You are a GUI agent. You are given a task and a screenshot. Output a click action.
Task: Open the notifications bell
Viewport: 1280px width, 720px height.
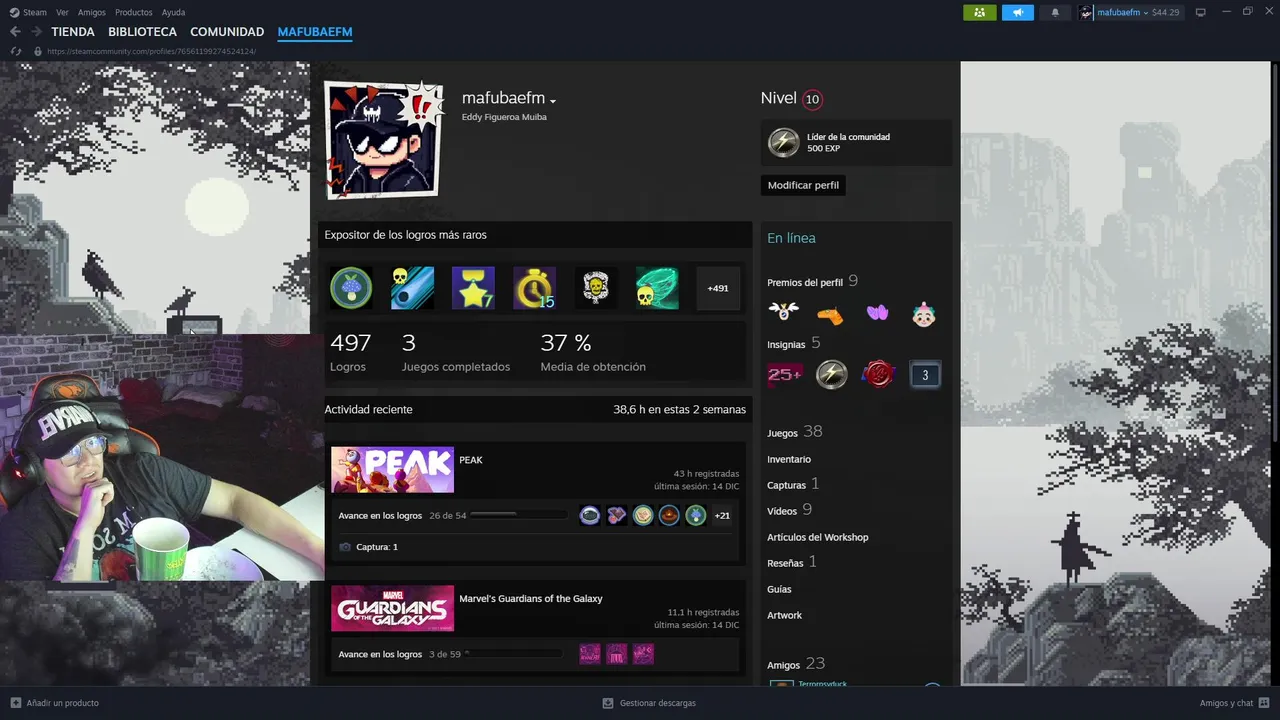coord(1055,12)
